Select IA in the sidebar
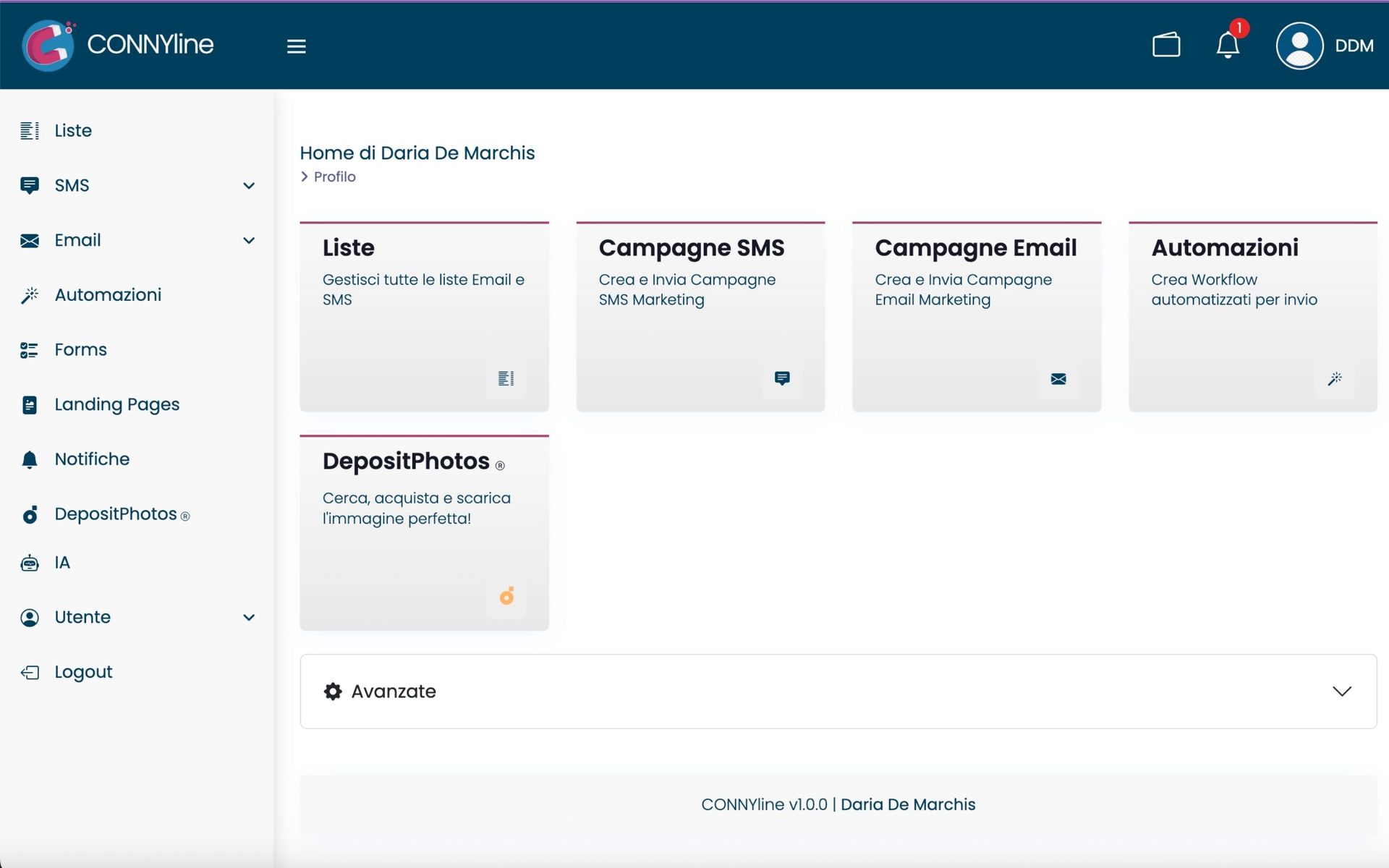Viewport: 1389px width, 868px height. pos(62,563)
